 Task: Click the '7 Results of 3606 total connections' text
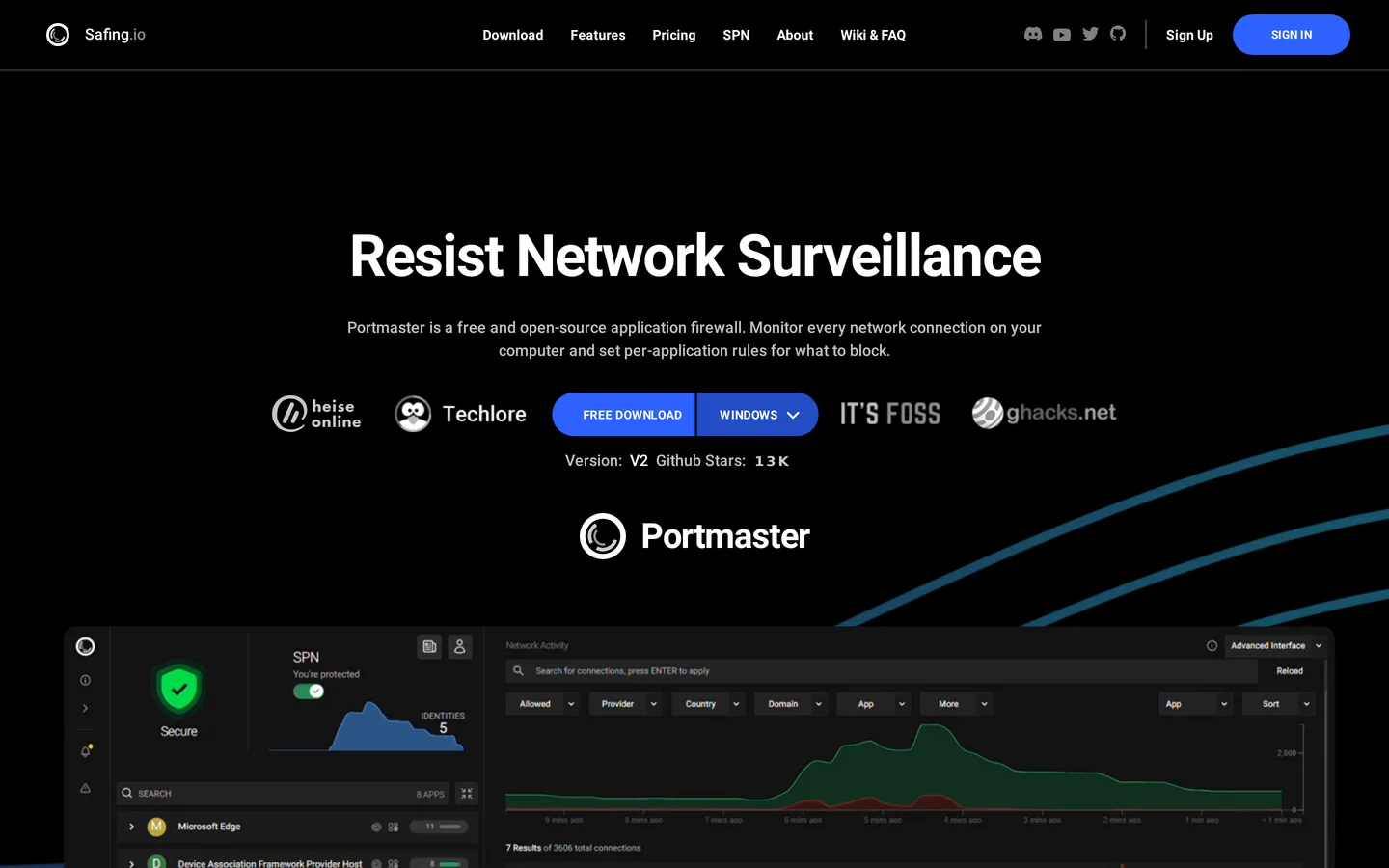click(x=573, y=848)
